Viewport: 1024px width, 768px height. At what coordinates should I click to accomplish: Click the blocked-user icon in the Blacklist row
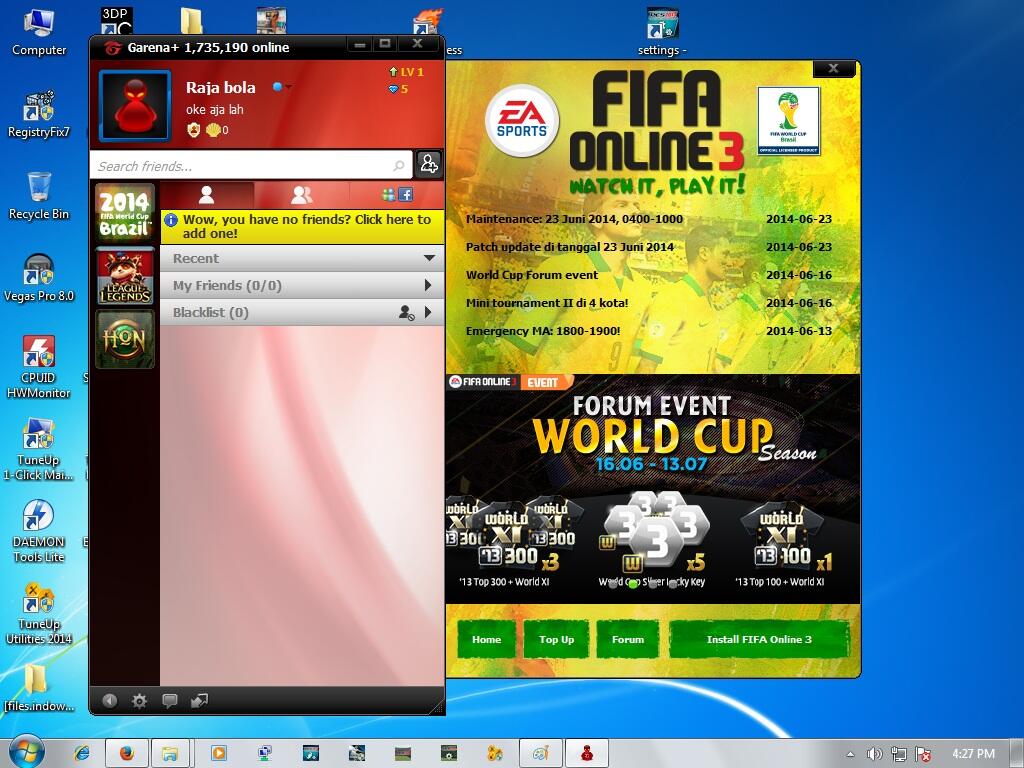(406, 313)
